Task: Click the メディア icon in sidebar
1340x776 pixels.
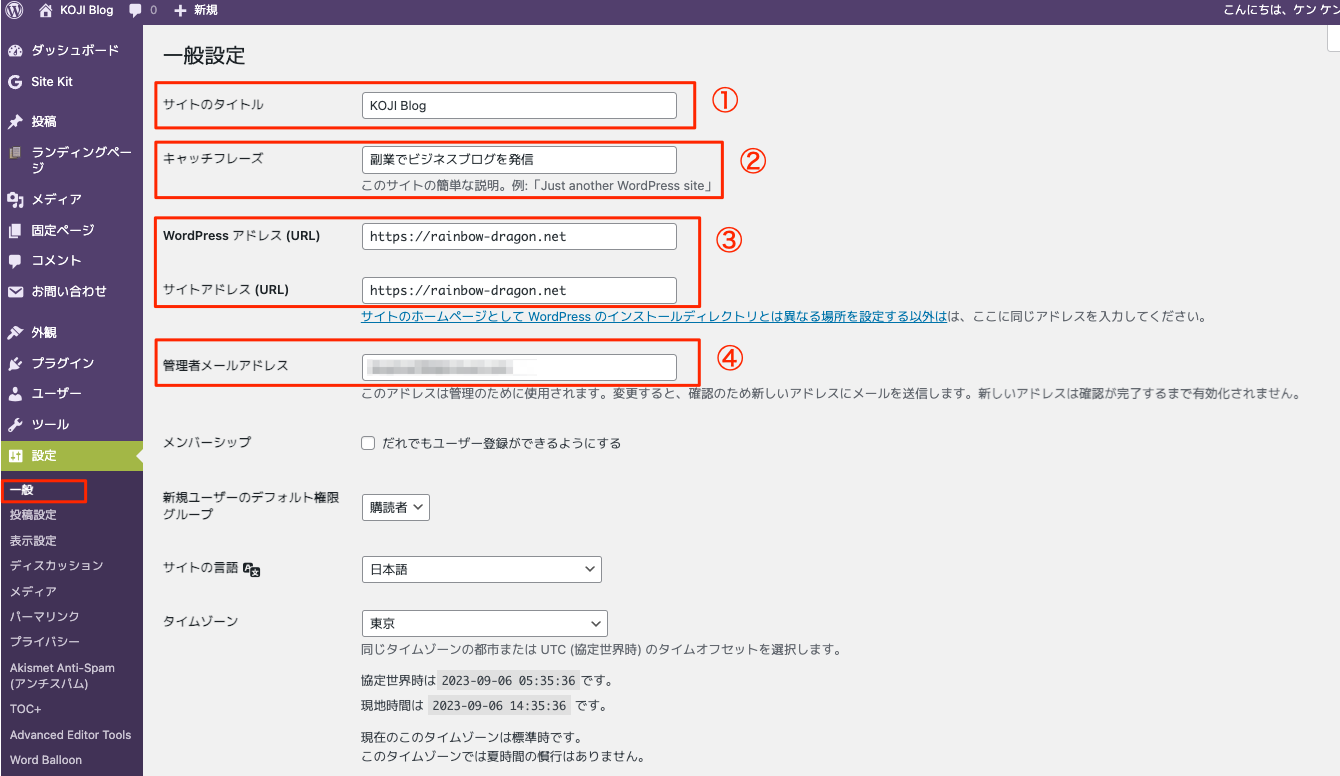Action: 15,199
